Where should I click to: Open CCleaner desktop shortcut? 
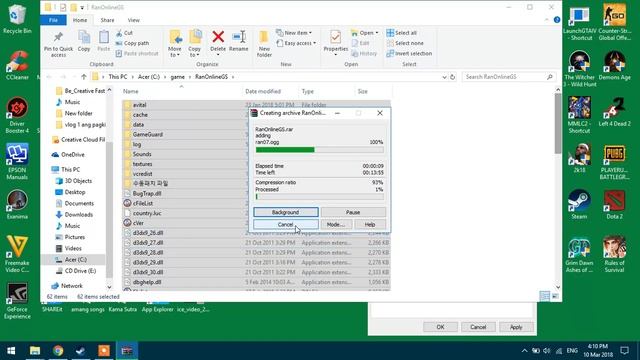click(17, 65)
